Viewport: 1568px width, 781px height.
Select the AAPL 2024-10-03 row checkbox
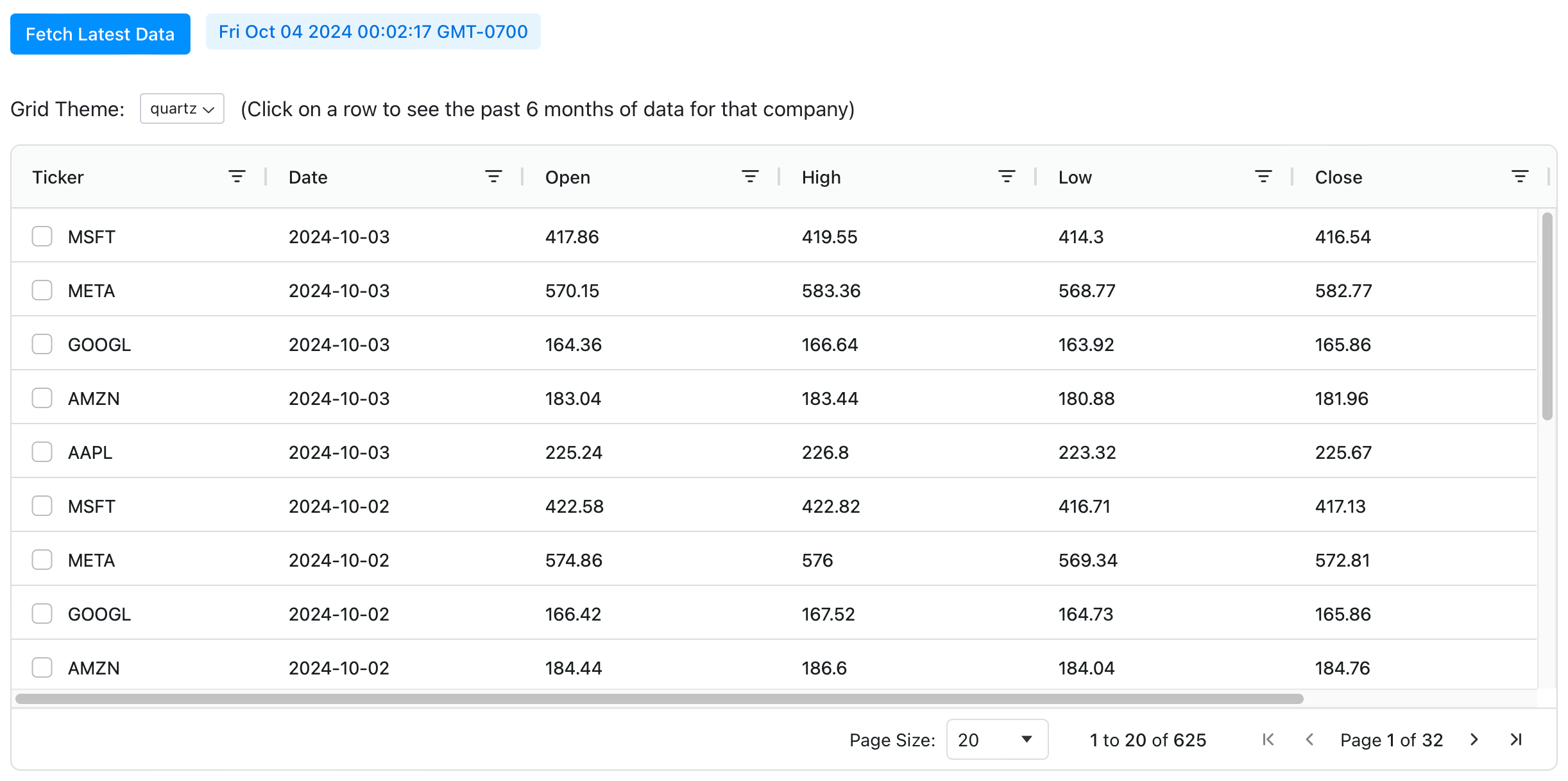tap(42, 452)
